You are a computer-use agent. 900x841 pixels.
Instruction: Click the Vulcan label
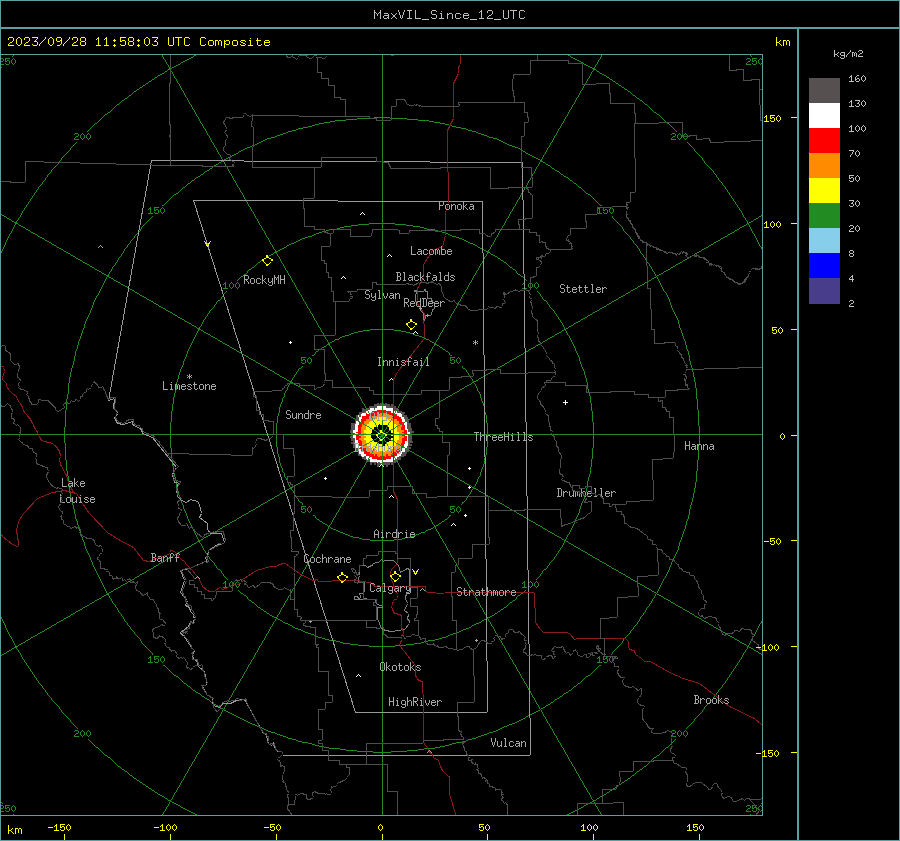coord(508,743)
